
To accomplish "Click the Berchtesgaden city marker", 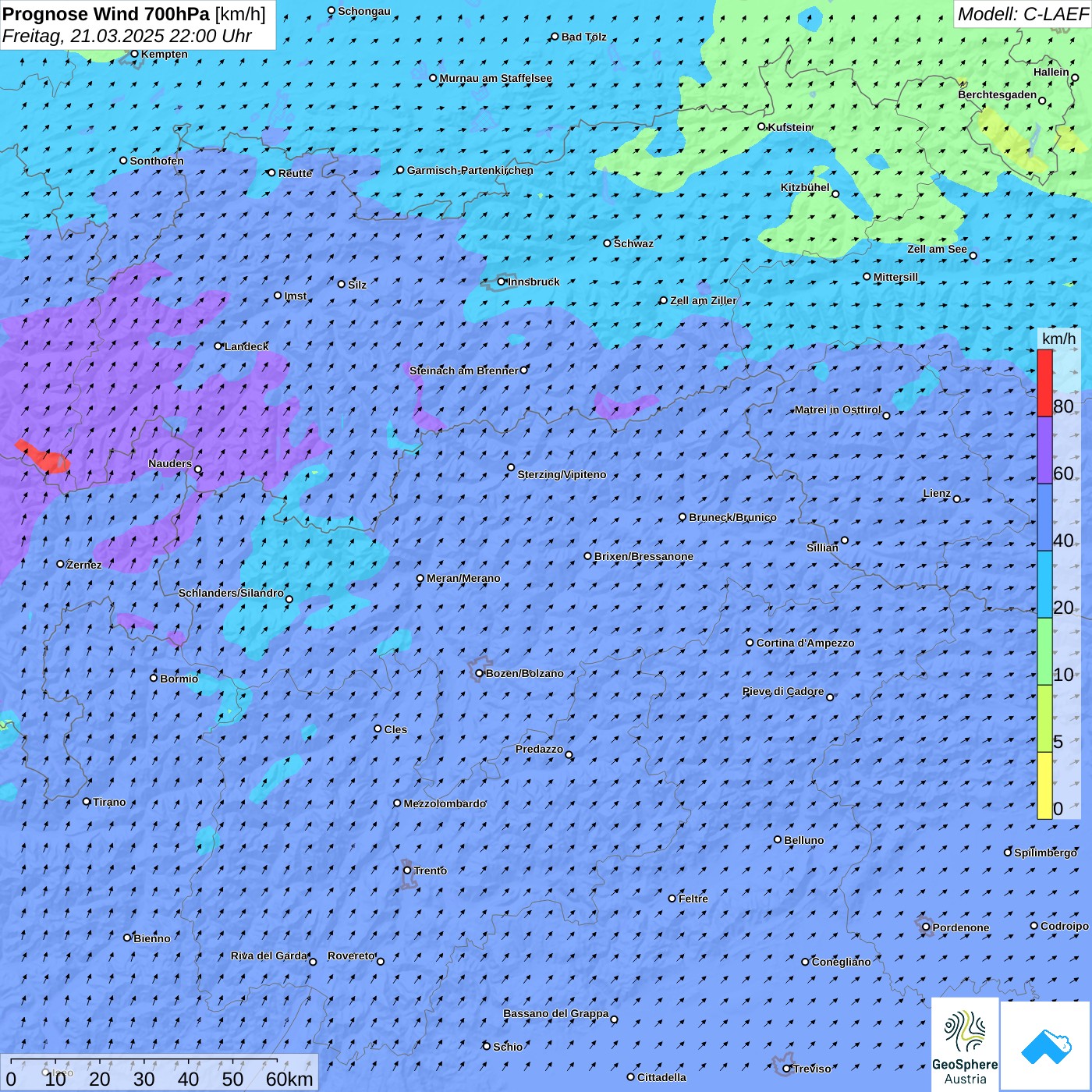I will click(x=1042, y=101).
